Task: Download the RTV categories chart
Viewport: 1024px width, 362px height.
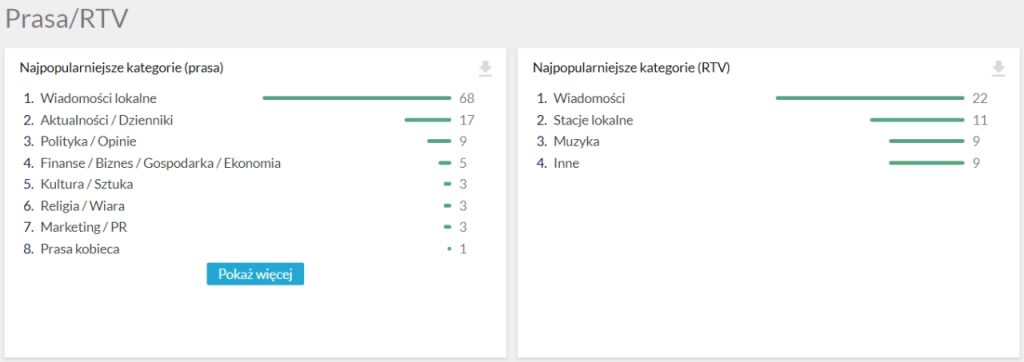Action: (x=998, y=68)
